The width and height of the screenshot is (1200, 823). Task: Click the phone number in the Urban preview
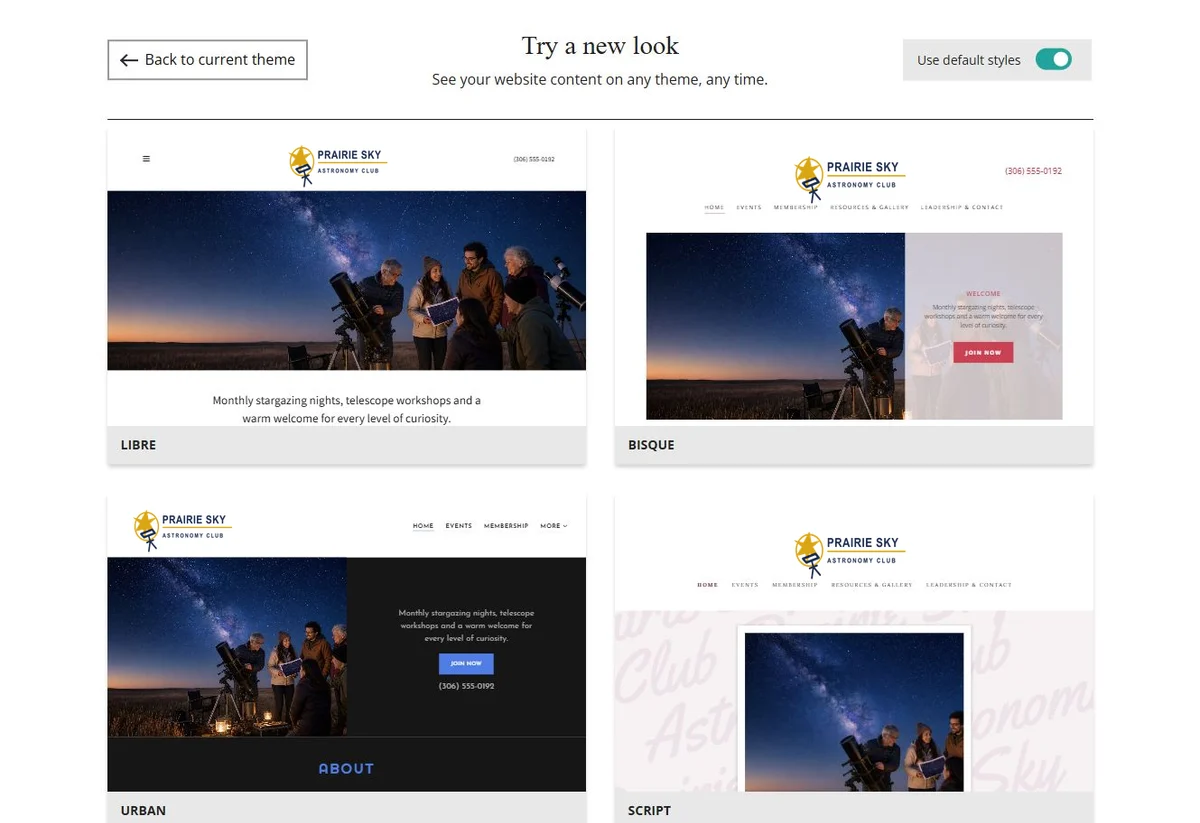466,686
